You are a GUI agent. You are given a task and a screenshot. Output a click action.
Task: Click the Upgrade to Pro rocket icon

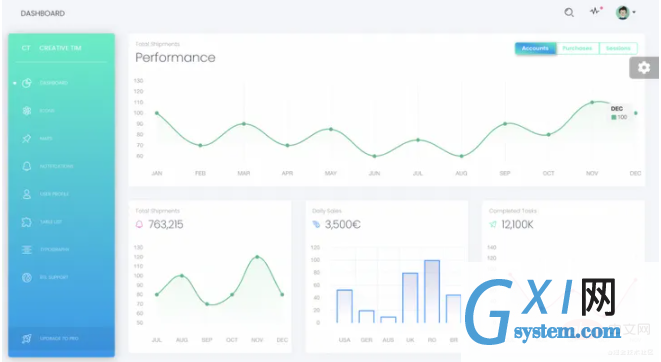(x=27, y=338)
